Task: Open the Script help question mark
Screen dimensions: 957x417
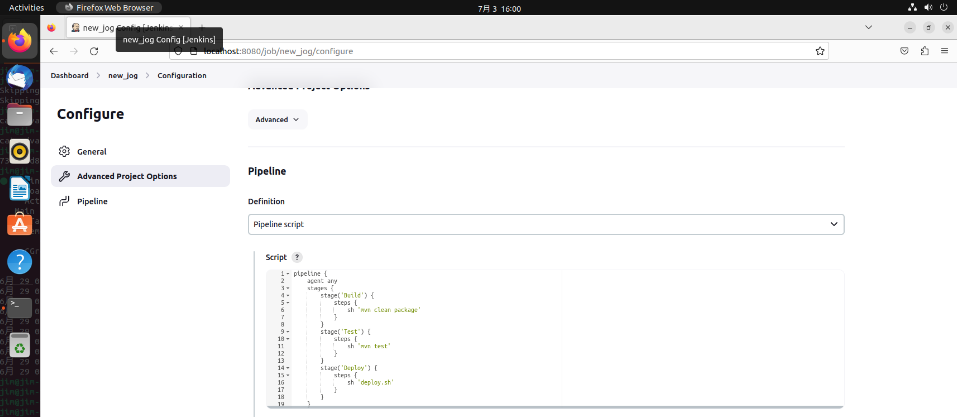Action: 297,258
